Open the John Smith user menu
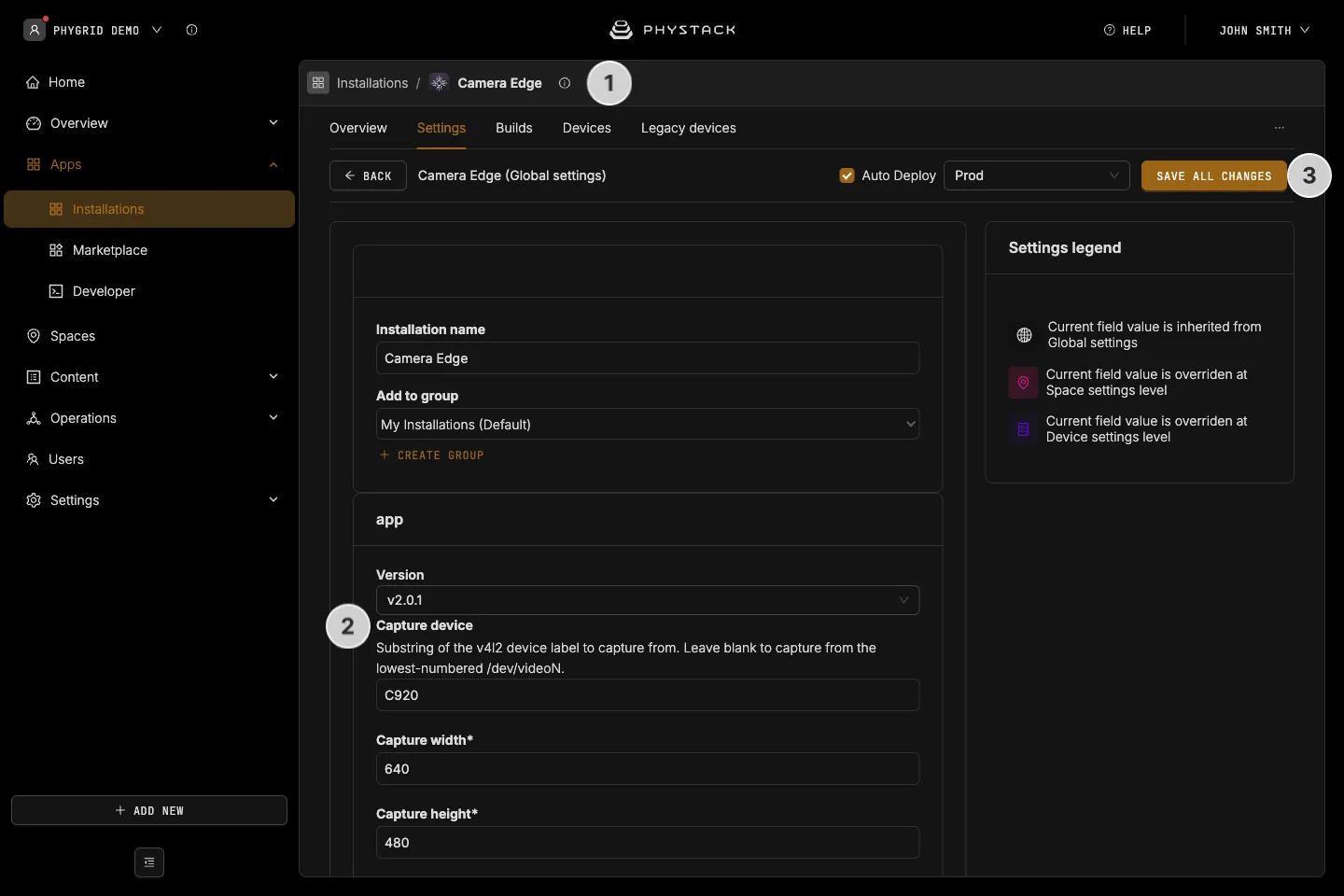This screenshot has width=1344, height=896. [x=1264, y=31]
